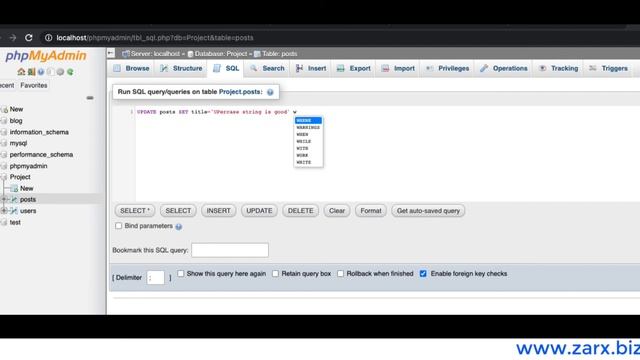This screenshot has width=640, height=360.
Task: Collapse all navigation tree items icon
Action: [x=90, y=98]
